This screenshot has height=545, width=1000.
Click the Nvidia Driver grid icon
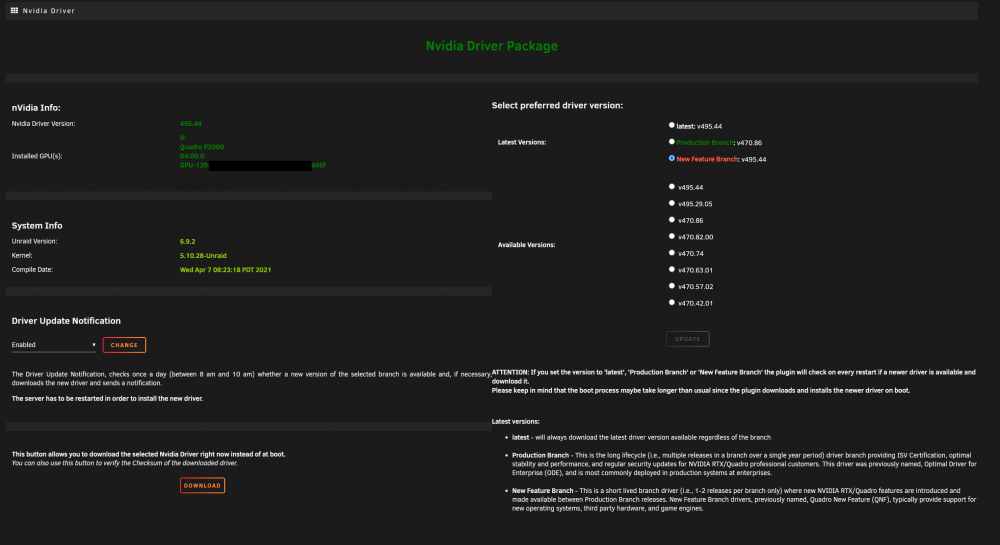(14, 10)
